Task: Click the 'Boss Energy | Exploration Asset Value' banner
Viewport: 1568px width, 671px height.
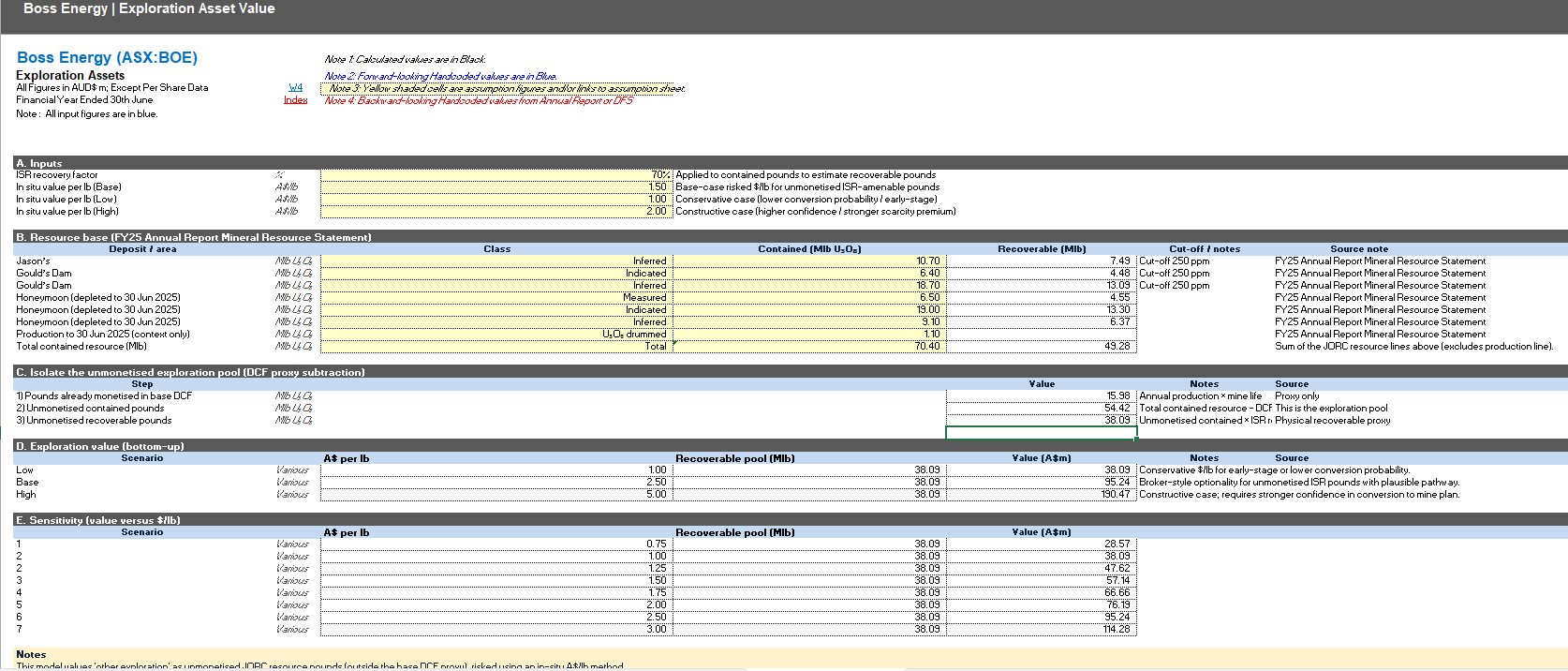Action: (149, 8)
